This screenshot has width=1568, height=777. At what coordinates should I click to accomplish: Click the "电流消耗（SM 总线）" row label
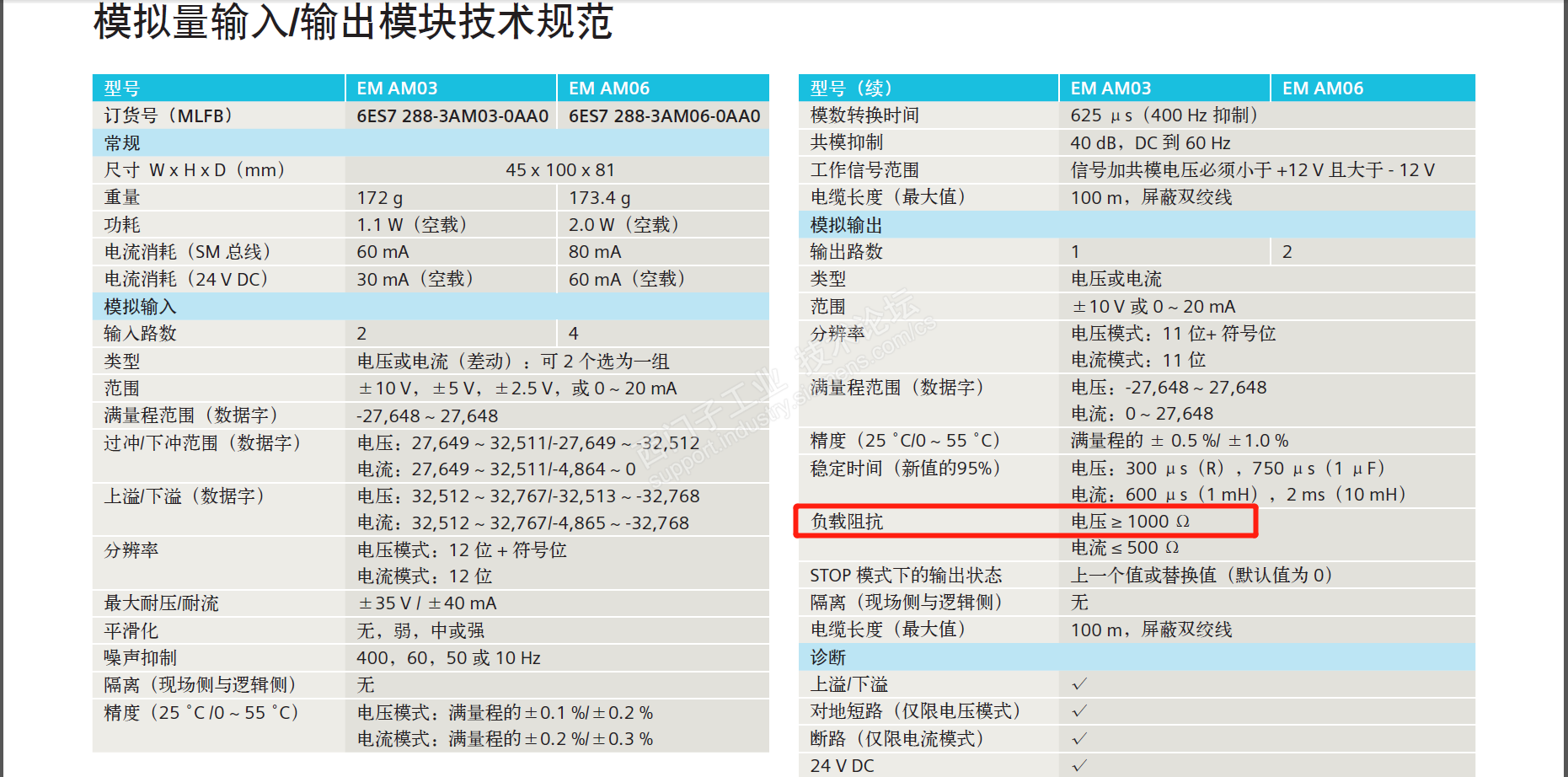(x=188, y=252)
